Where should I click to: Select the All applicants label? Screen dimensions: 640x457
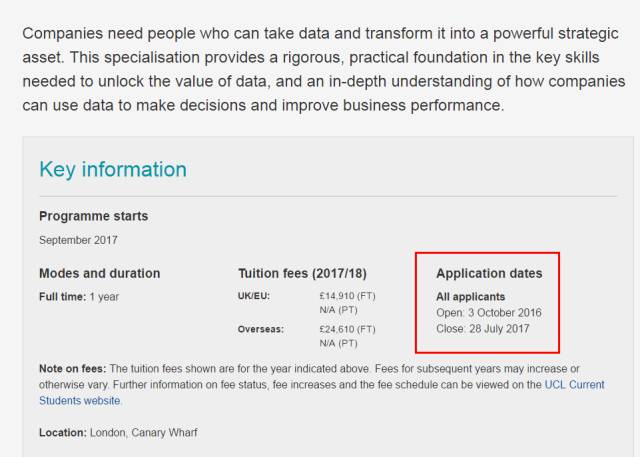(x=471, y=297)
